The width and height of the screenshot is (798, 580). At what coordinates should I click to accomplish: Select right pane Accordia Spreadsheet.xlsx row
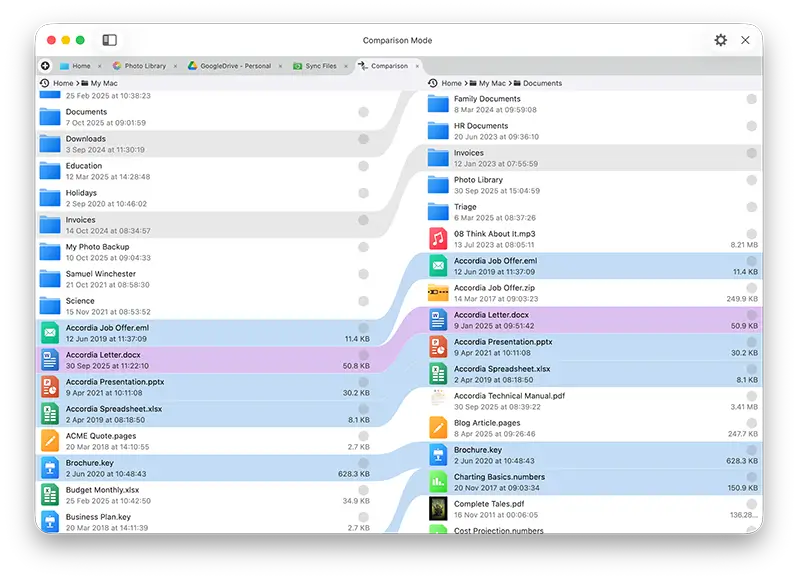tap(593, 373)
